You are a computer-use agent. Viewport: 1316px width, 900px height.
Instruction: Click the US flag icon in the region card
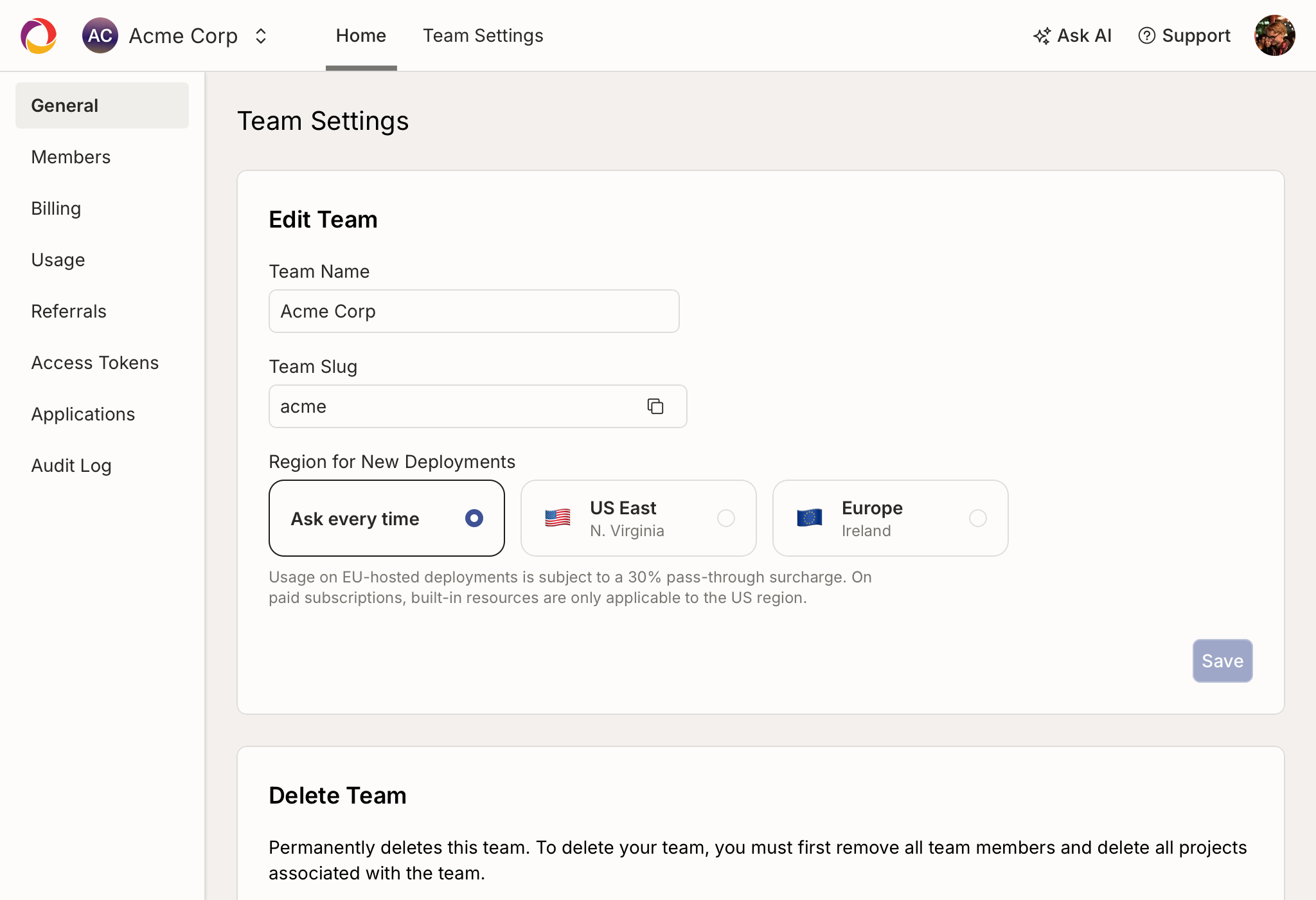557,517
